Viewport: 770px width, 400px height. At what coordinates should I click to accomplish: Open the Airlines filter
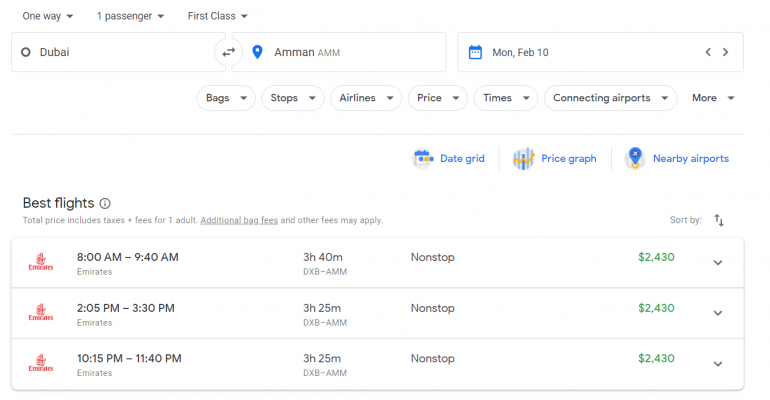coord(365,98)
